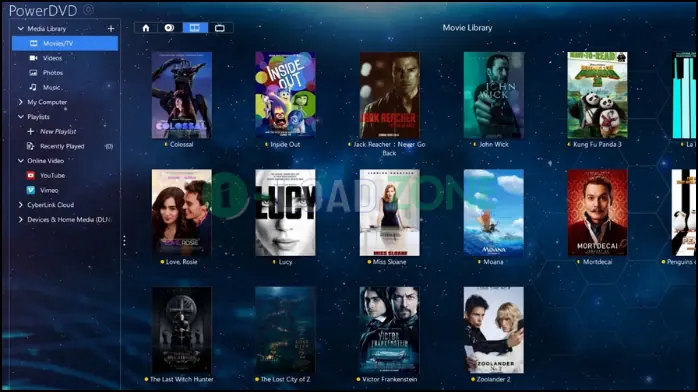Click the Movies/TV film icon

pos(33,43)
